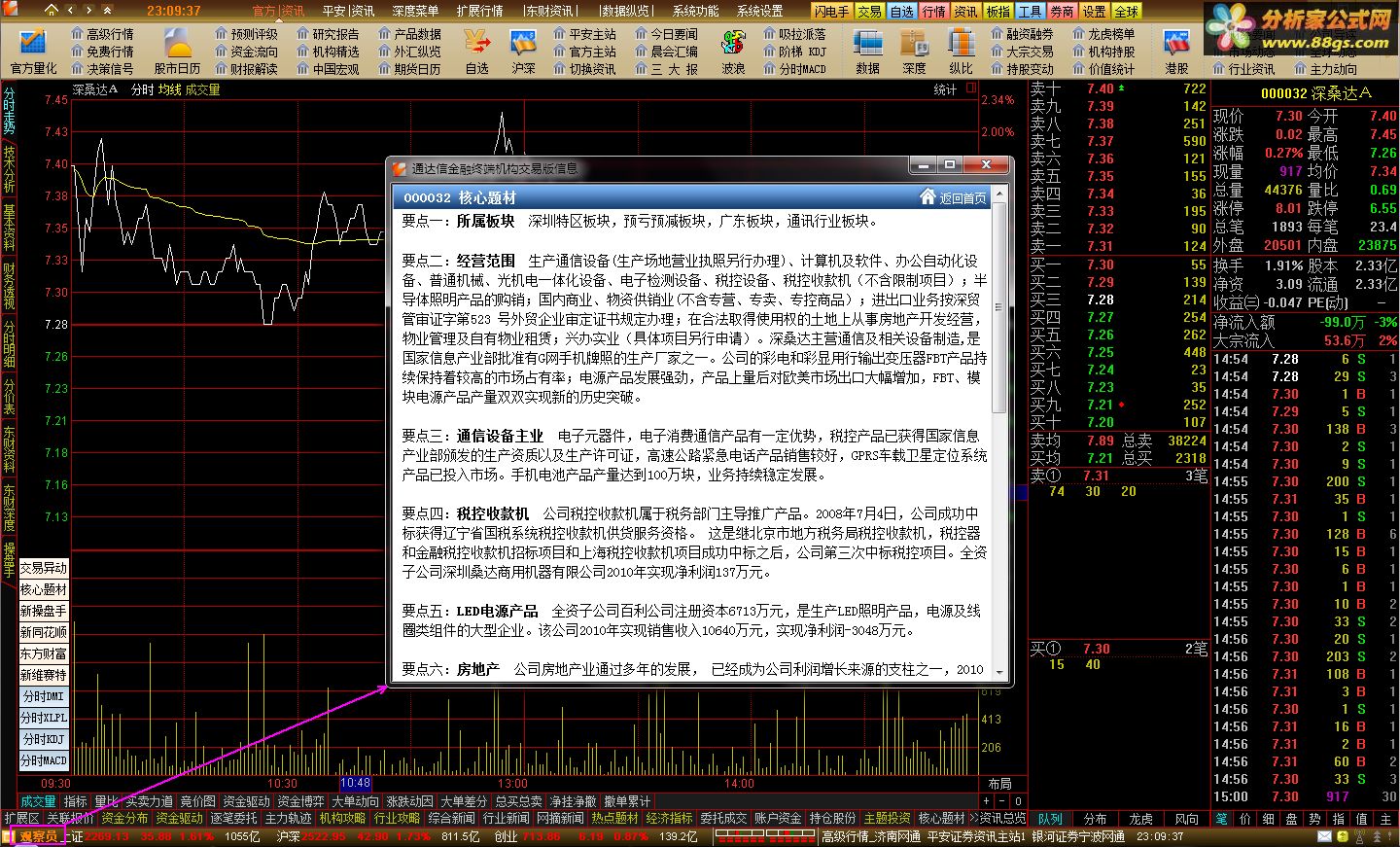Select the 势 tab under trade list
This screenshot has height=847, width=1400.
click(1315, 819)
